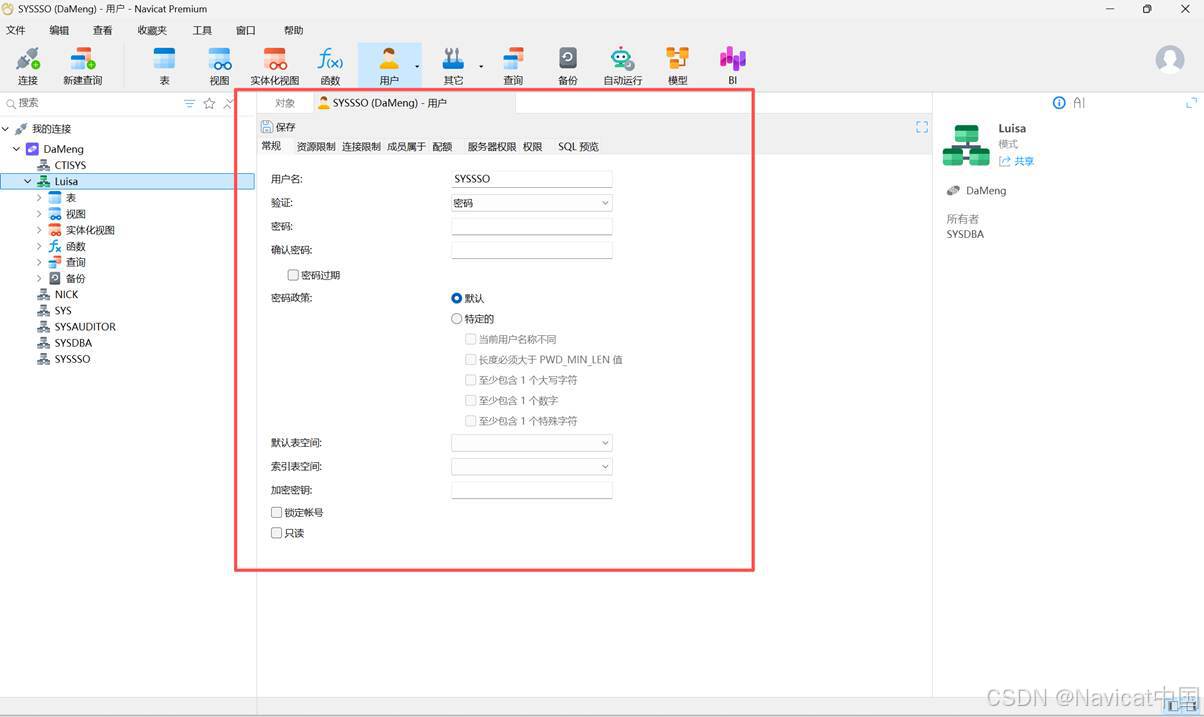Open the 查询 query toolbar icon
The width and height of the screenshot is (1204, 717).
pos(513,66)
